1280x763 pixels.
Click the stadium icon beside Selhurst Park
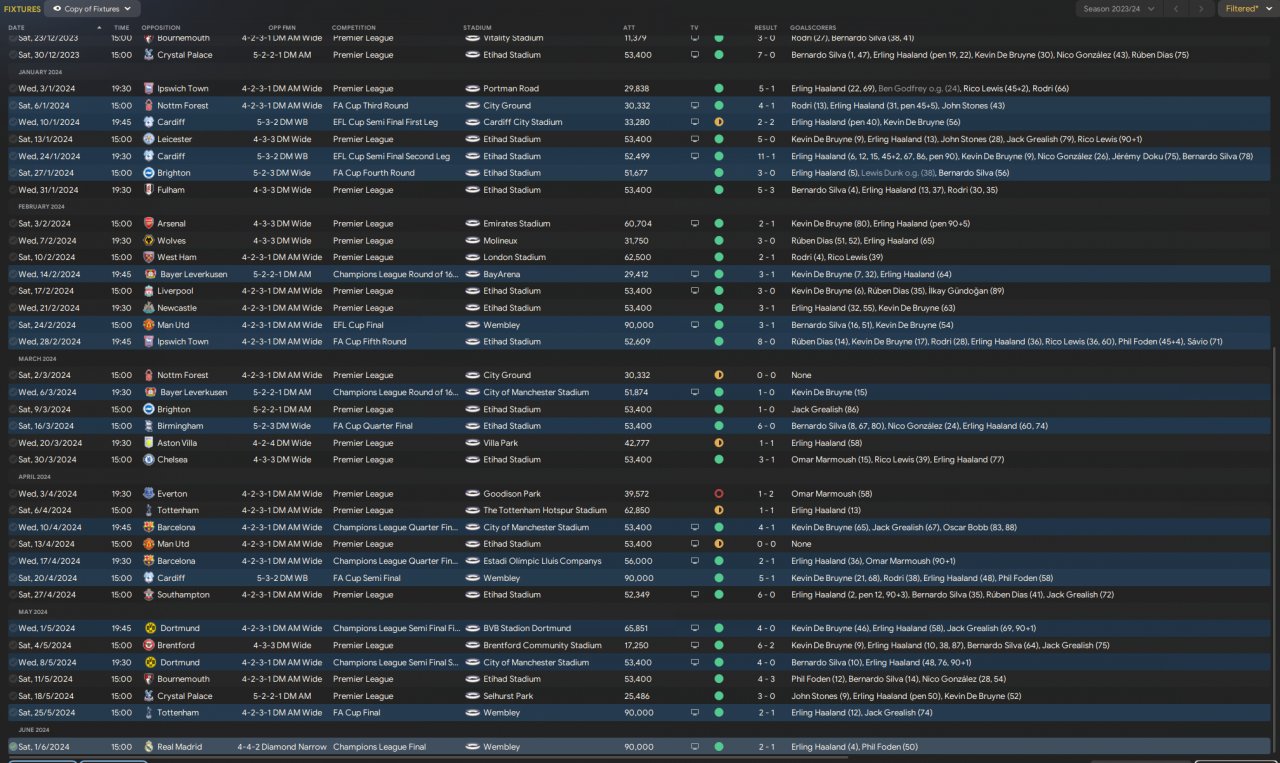pos(473,696)
